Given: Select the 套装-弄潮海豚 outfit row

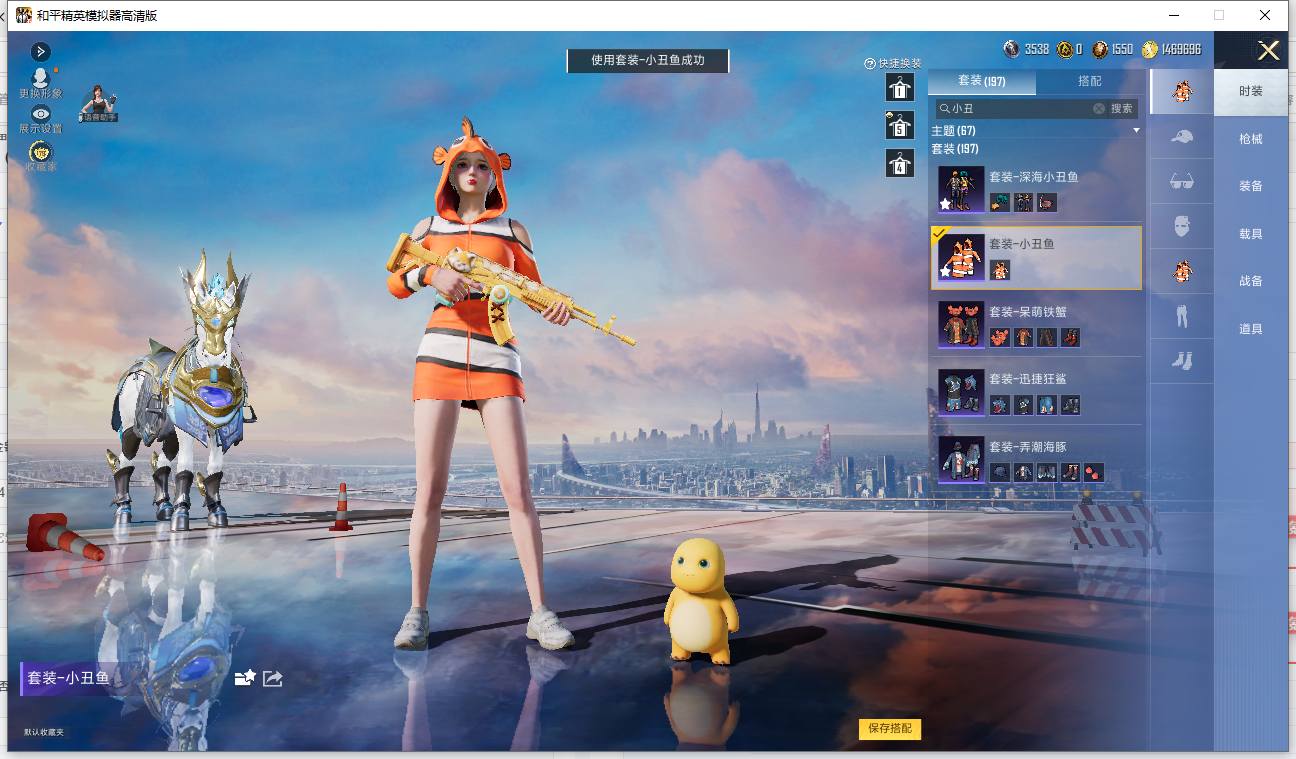Looking at the screenshot, I should (x=1036, y=459).
